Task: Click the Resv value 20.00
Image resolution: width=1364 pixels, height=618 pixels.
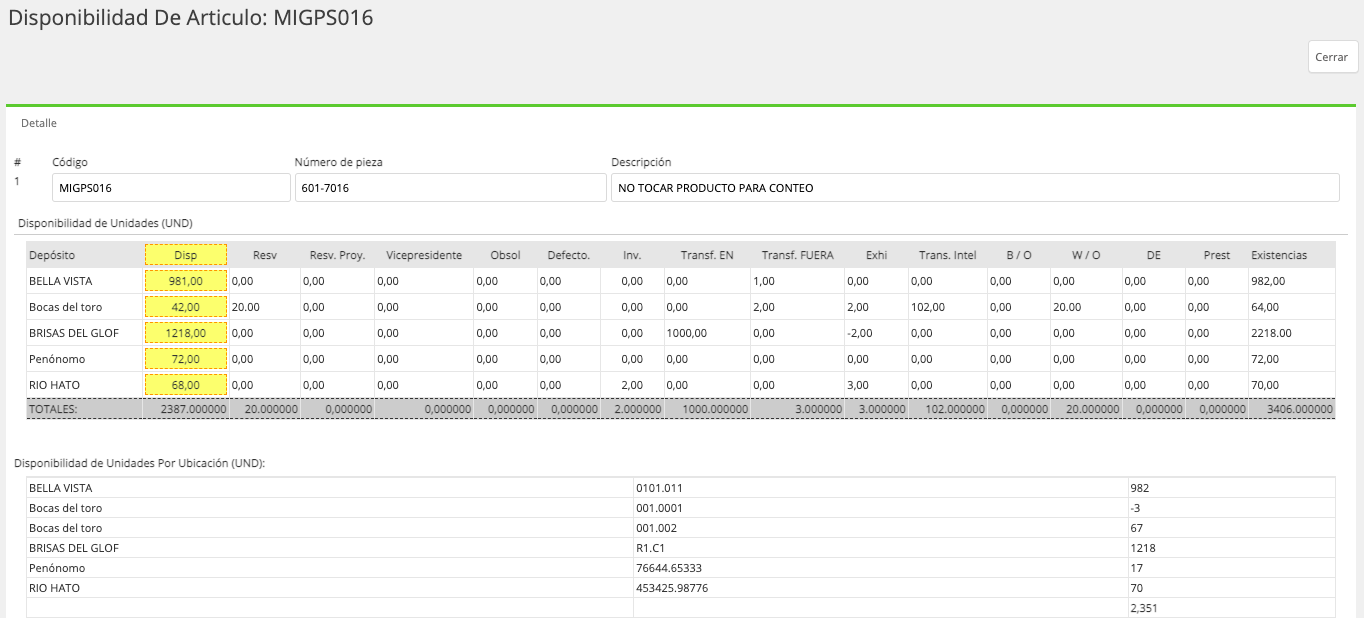Action: tap(246, 307)
